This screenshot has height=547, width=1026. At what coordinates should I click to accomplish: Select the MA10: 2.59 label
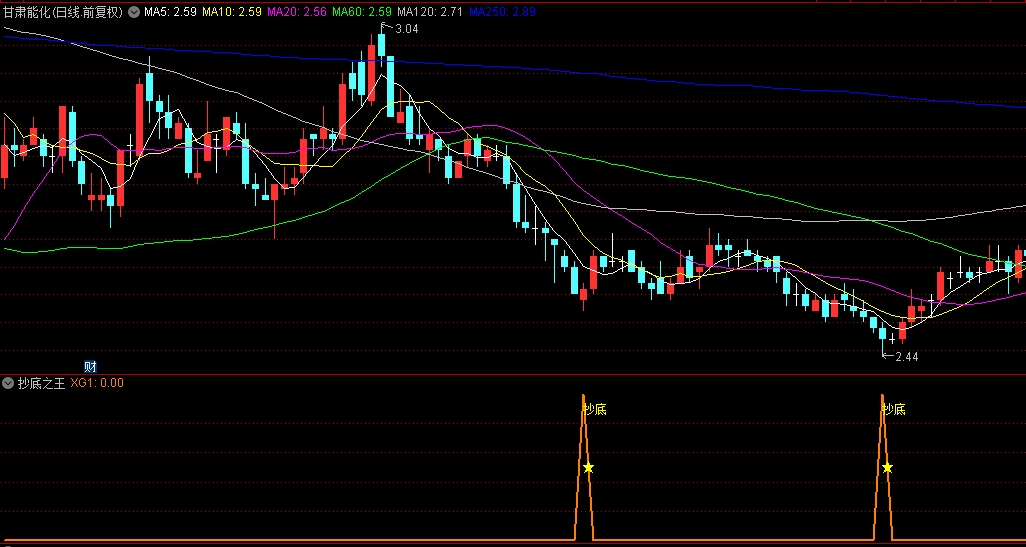click(232, 11)
